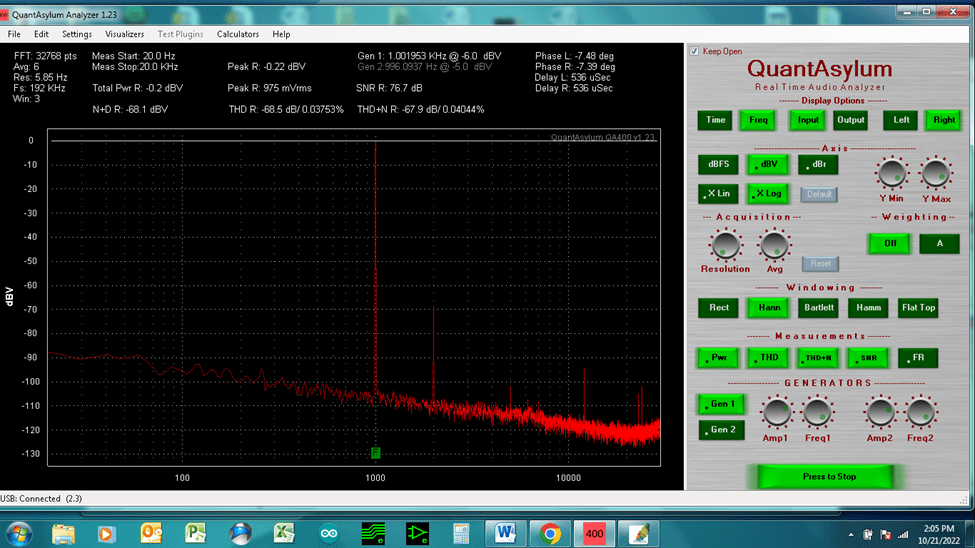Adjust the Resolution knob
Image resolution: width=975 pixels, height=548 pixels.
coord(725,245)
